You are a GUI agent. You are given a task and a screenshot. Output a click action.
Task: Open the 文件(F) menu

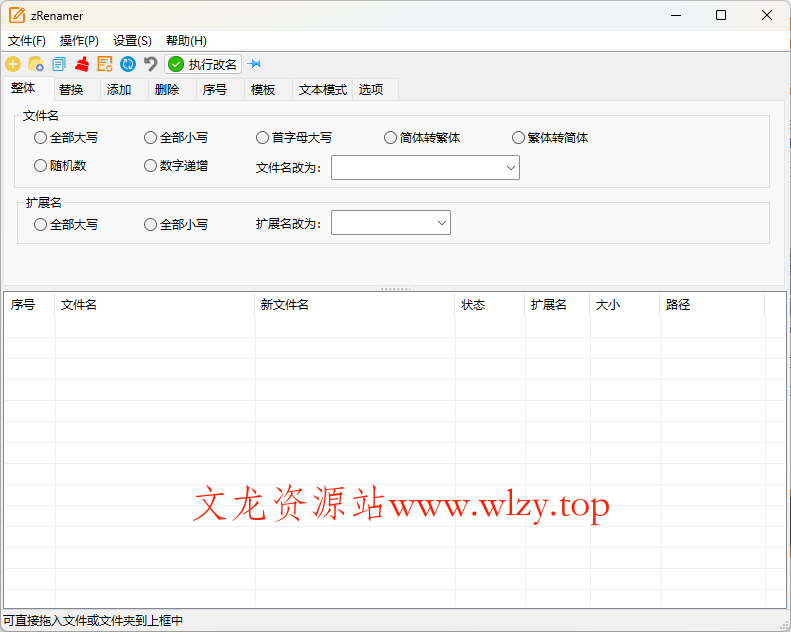point(27,41)
